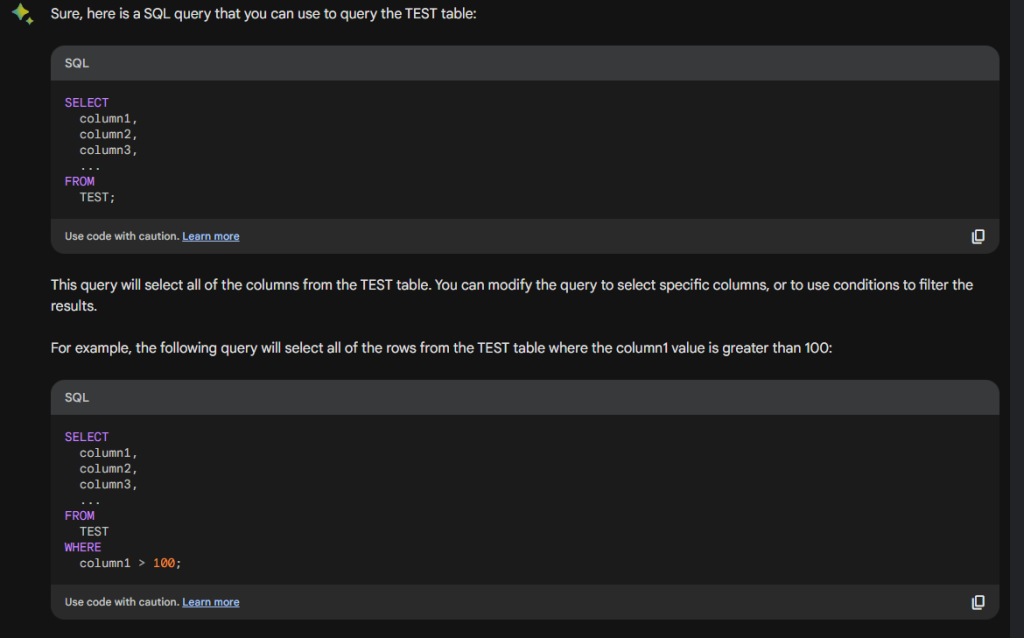Click the SQL header of second code block
The width and height of the screenshot is (1024, 638).
76,398
